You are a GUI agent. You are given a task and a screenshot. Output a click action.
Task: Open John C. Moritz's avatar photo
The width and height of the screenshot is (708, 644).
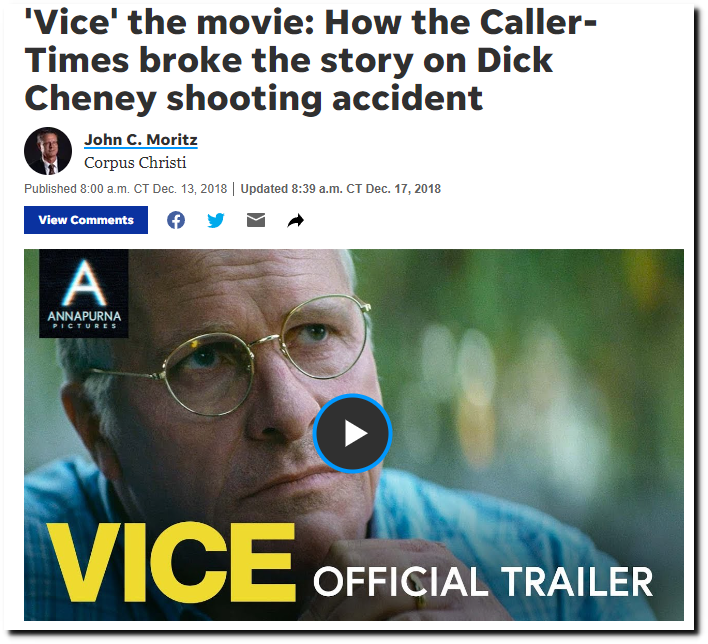[48, 151]
